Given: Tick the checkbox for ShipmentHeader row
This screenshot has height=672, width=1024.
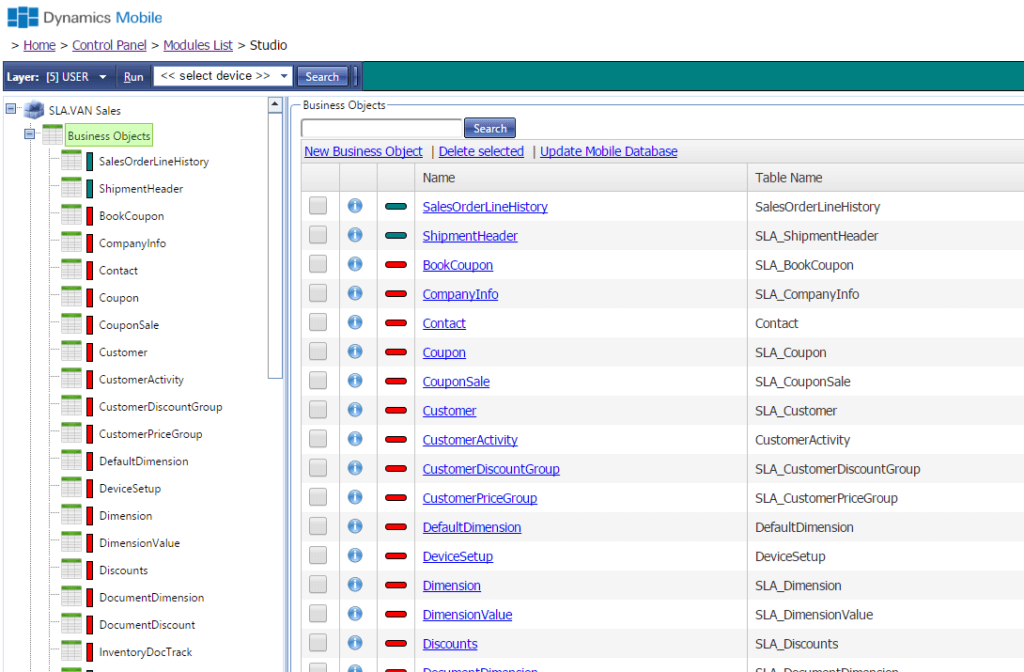Looking at the screenshot, I should coord(318,235).
